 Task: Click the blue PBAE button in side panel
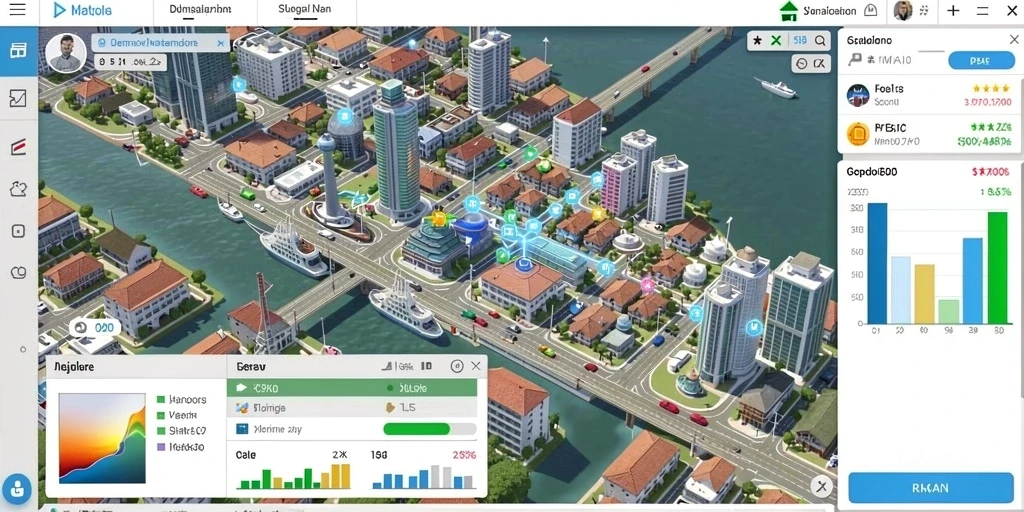click(980, 60)
